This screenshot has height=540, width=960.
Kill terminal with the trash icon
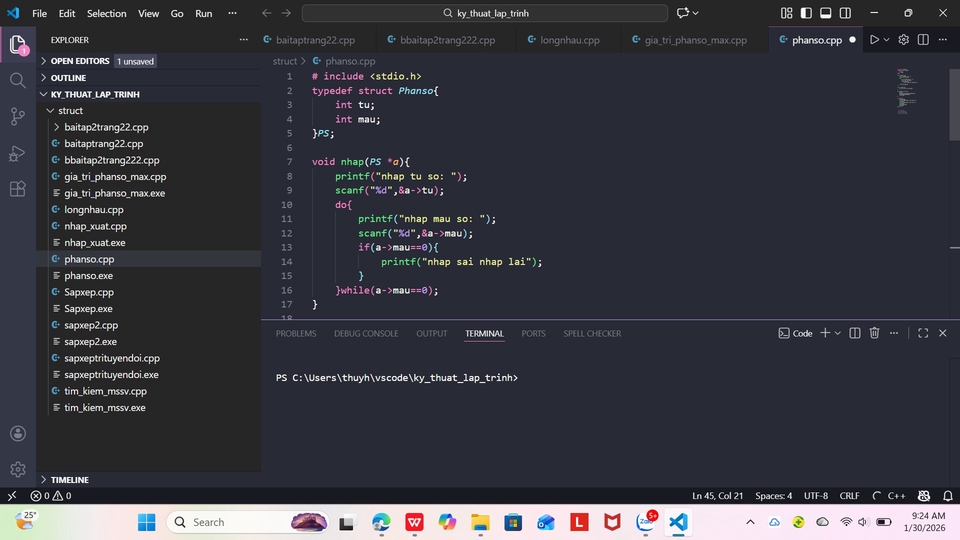[874, 333]
